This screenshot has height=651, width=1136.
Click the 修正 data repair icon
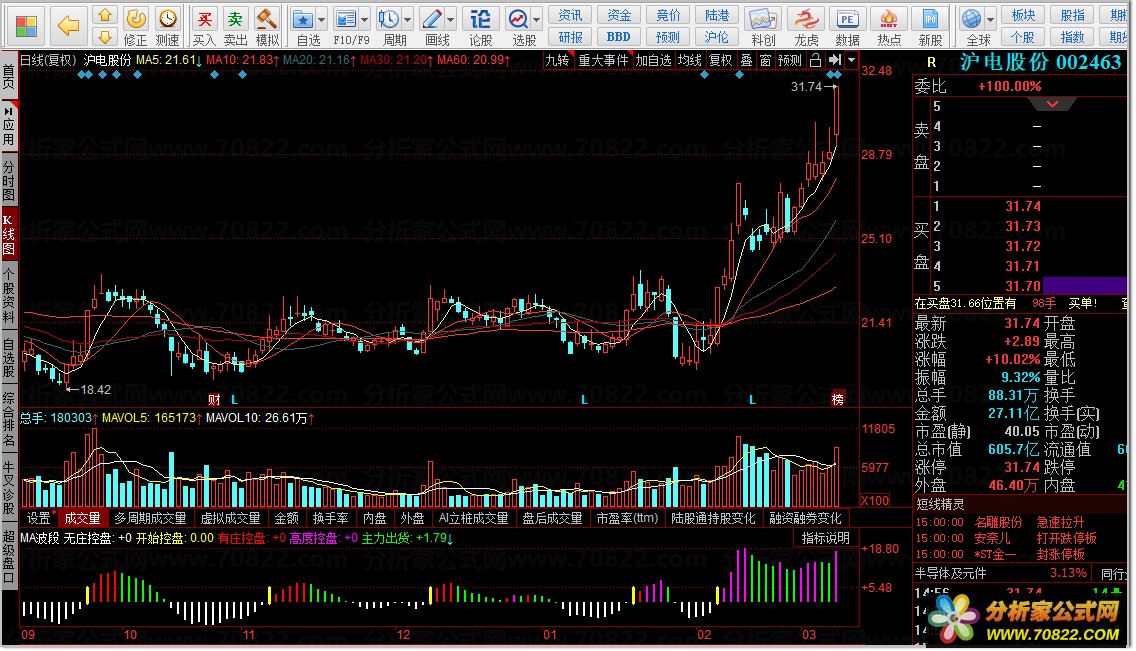point(135,27)
